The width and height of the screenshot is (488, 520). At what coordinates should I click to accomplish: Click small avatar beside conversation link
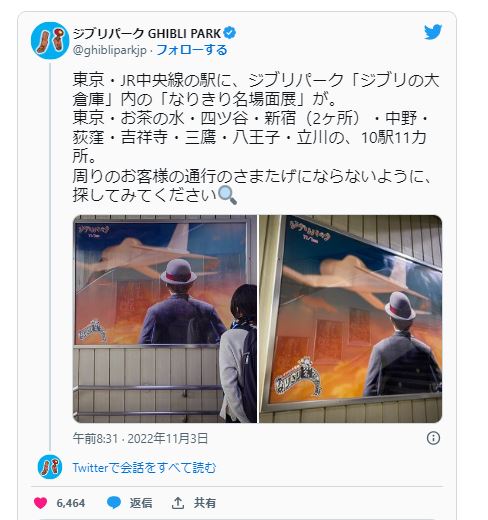pyautogui.click(x=50, y=467)
